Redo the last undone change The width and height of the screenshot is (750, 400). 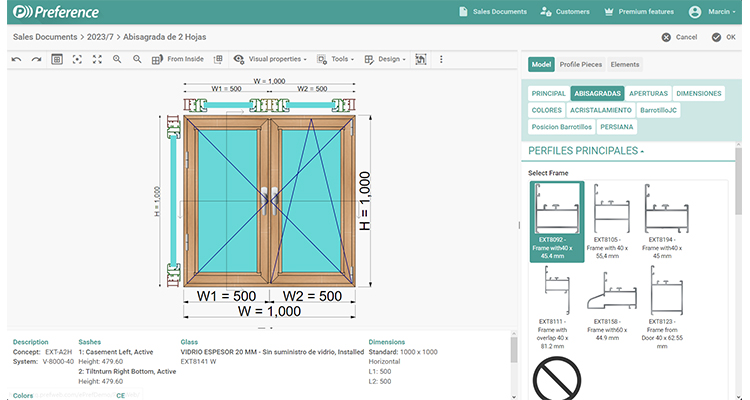coord(36,59)
